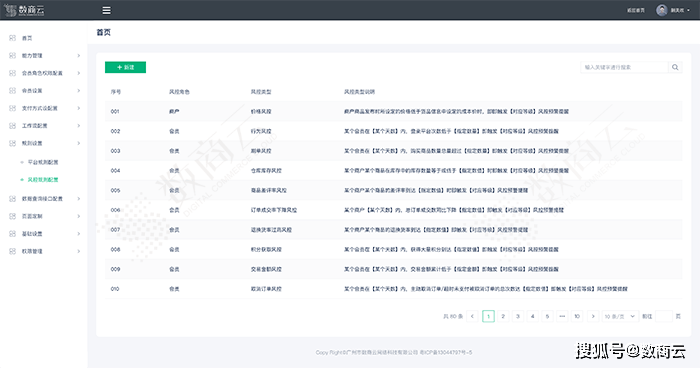This screenshot has height=368, width=700.
Task: Go to page 3 in pagination
Action: pos(518,316)
